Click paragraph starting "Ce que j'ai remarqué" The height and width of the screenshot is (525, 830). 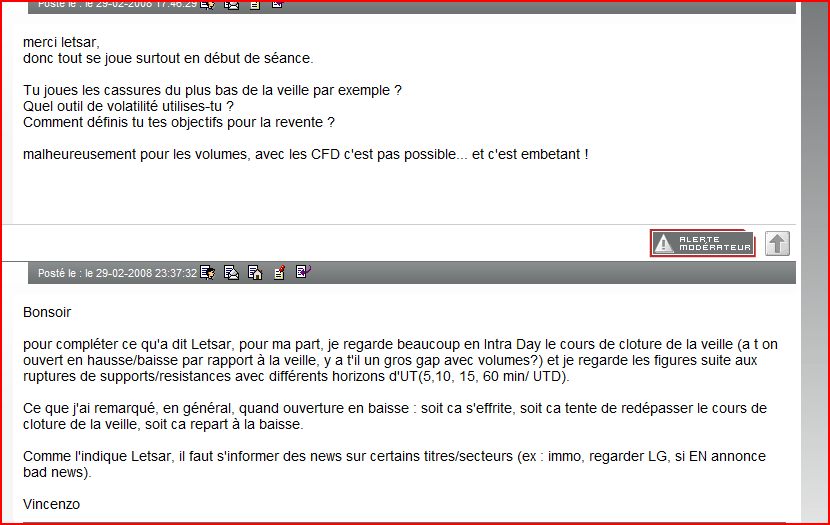point(394,416)
